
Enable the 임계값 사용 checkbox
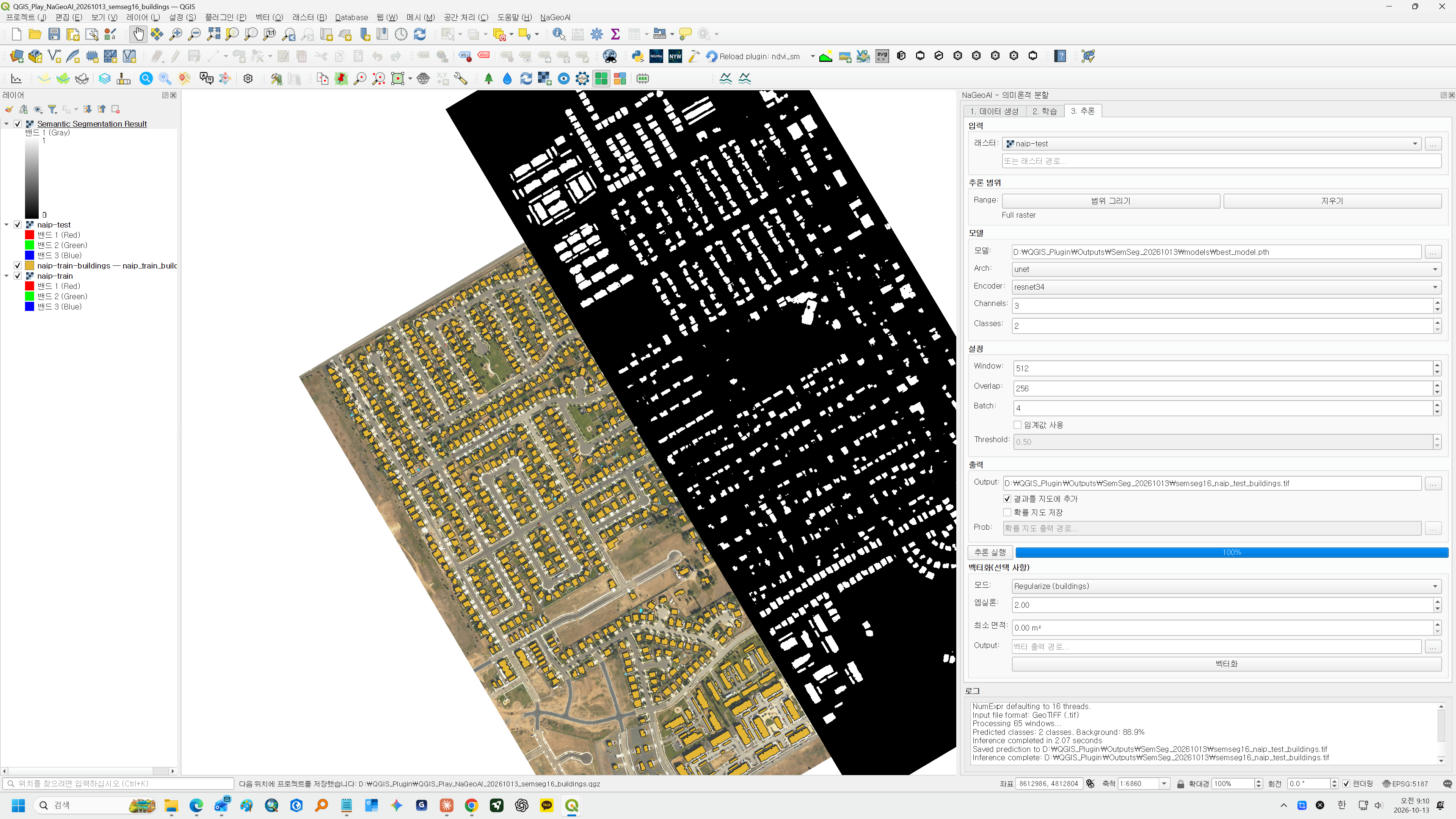click(1017, 425)
